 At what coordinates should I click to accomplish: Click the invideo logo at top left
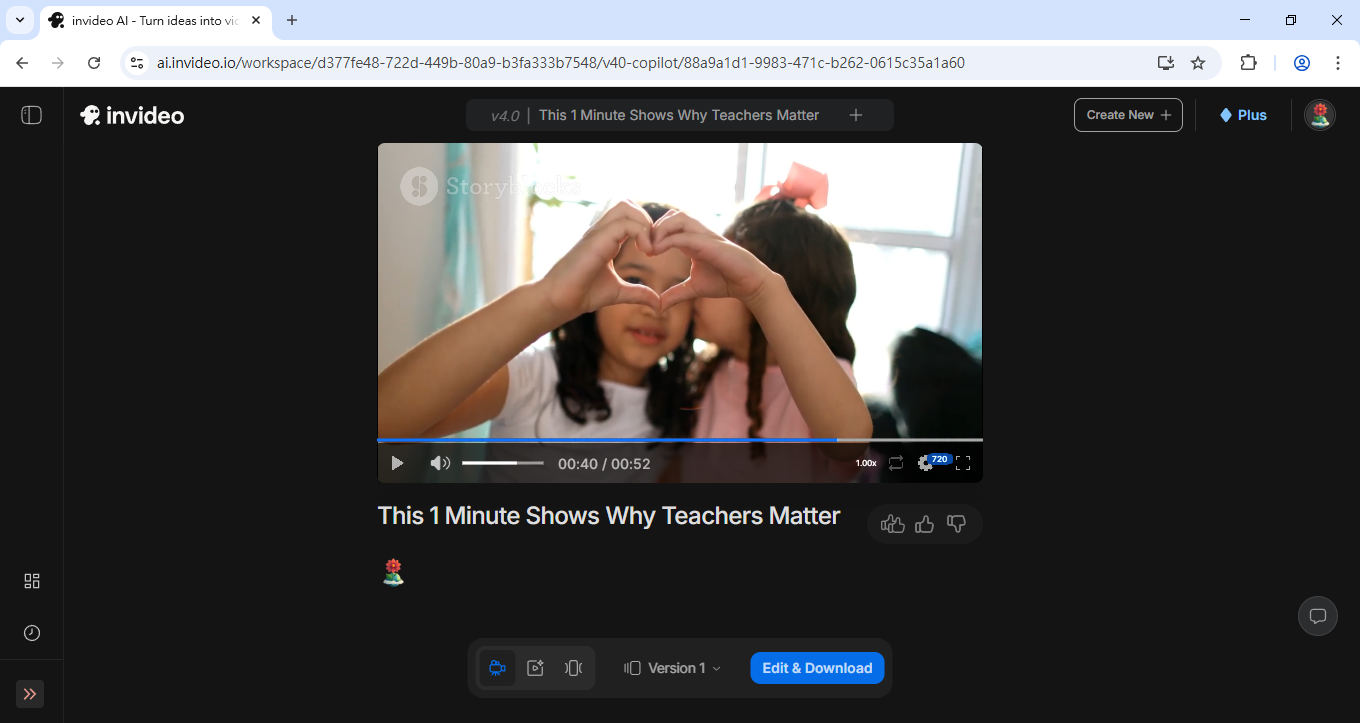pos(131,114)
